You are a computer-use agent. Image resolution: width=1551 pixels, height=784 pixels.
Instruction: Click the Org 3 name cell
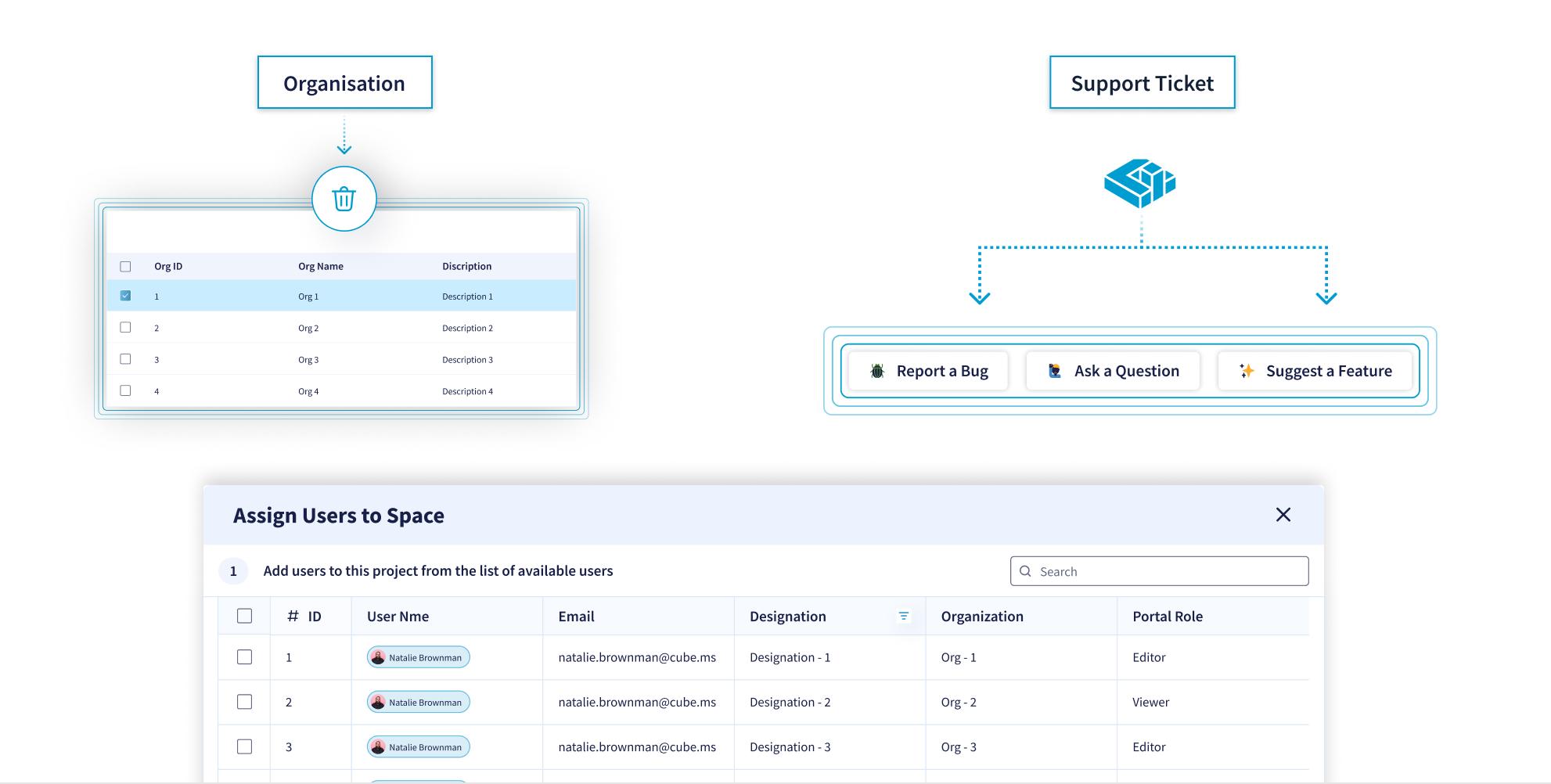click(308, 360)
